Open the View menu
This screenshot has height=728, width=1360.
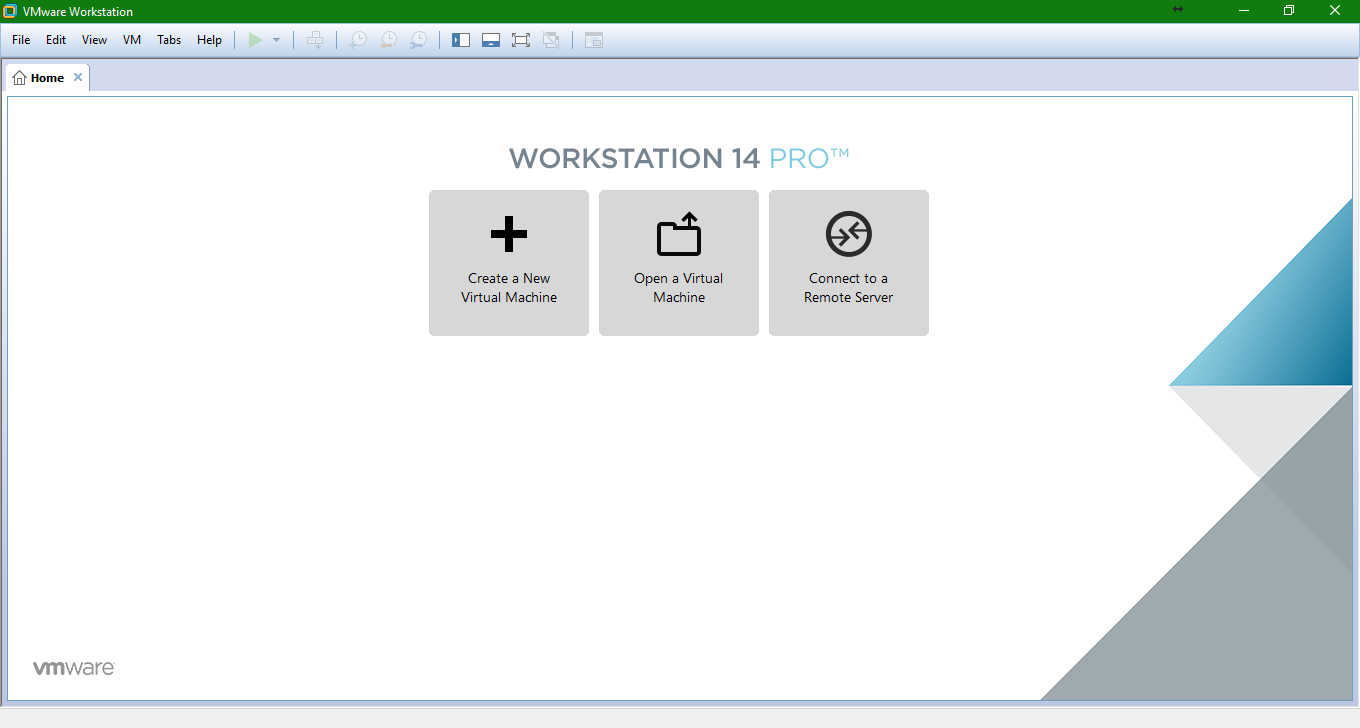click(94, 40)
